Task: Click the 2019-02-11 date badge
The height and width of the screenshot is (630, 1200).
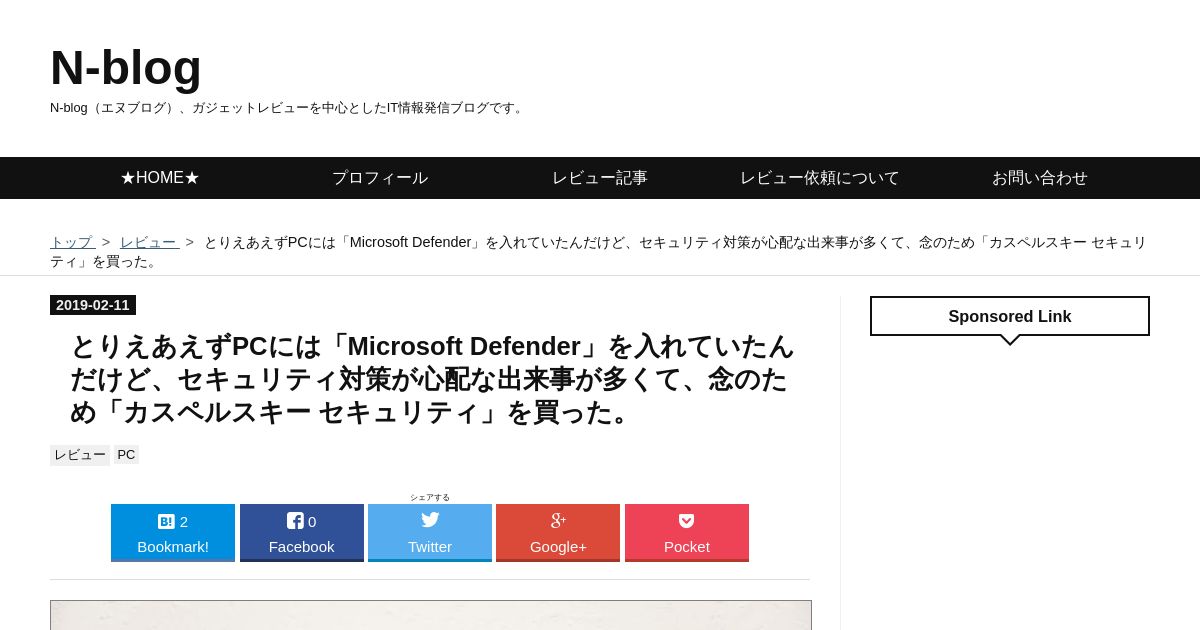Action: (x=93, y=305)
